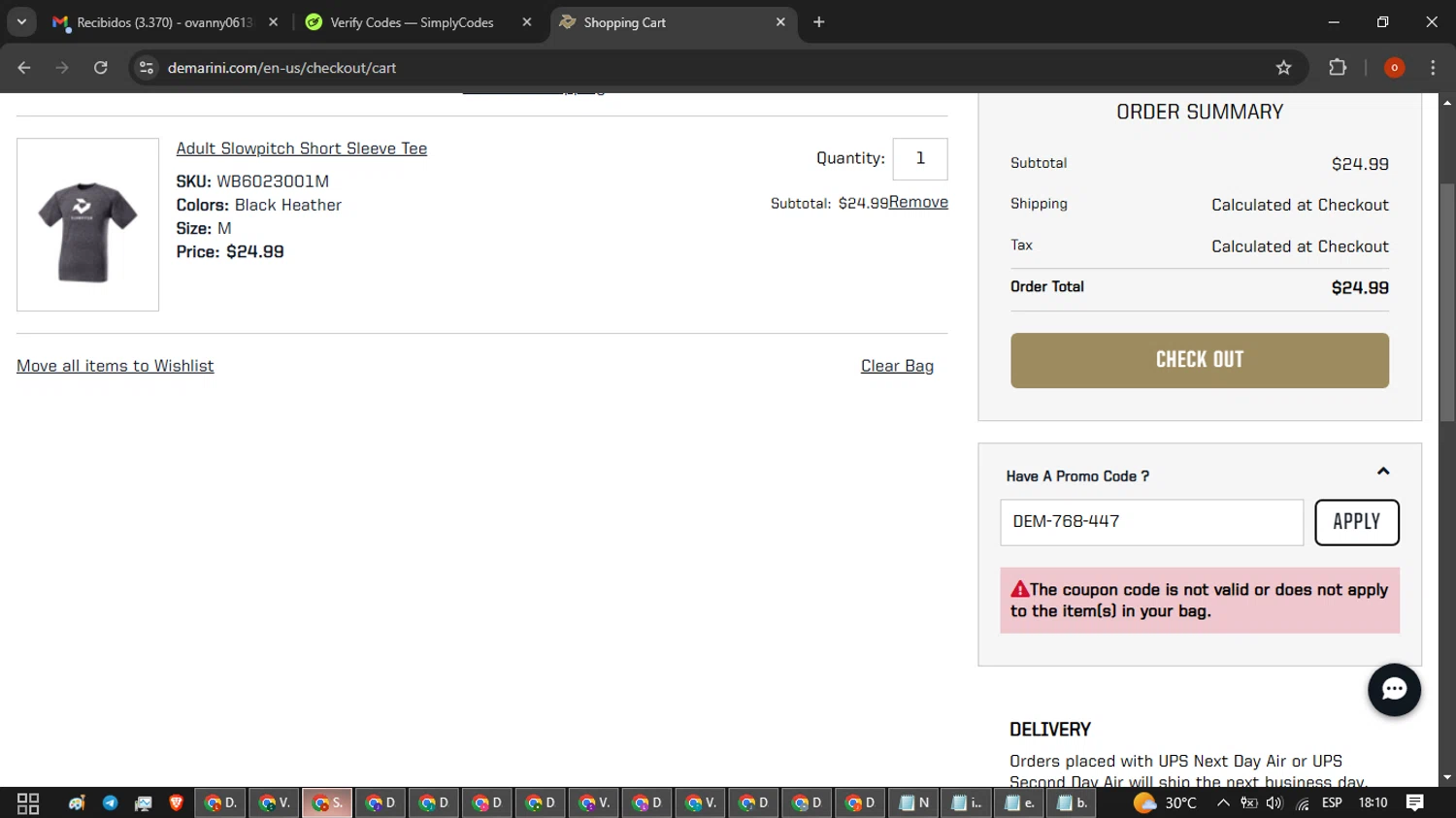
Task: Open the battery status icon
Action: (x=1249, y=803)
